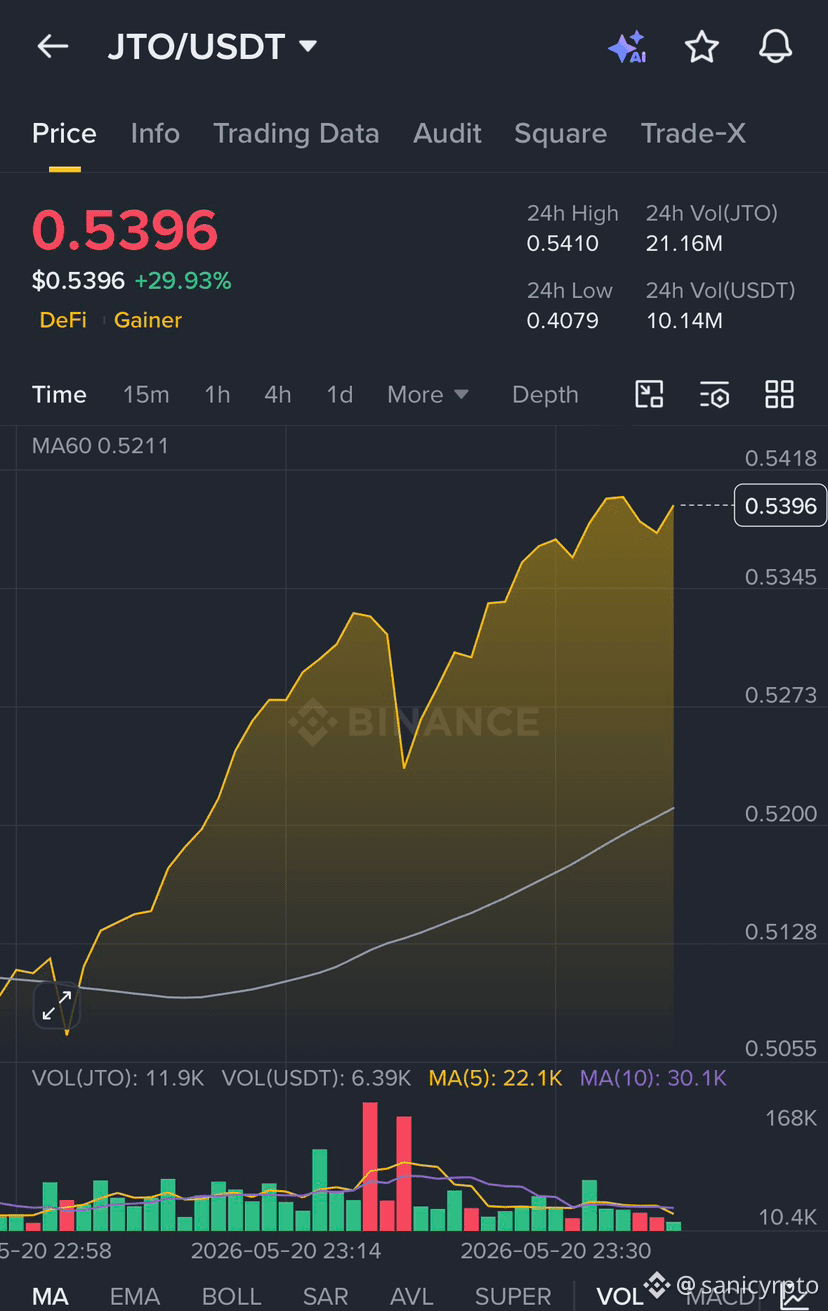This screenshot has height=1311, width=828.
Task: Open the Trading Data tab
Action: 296,134
